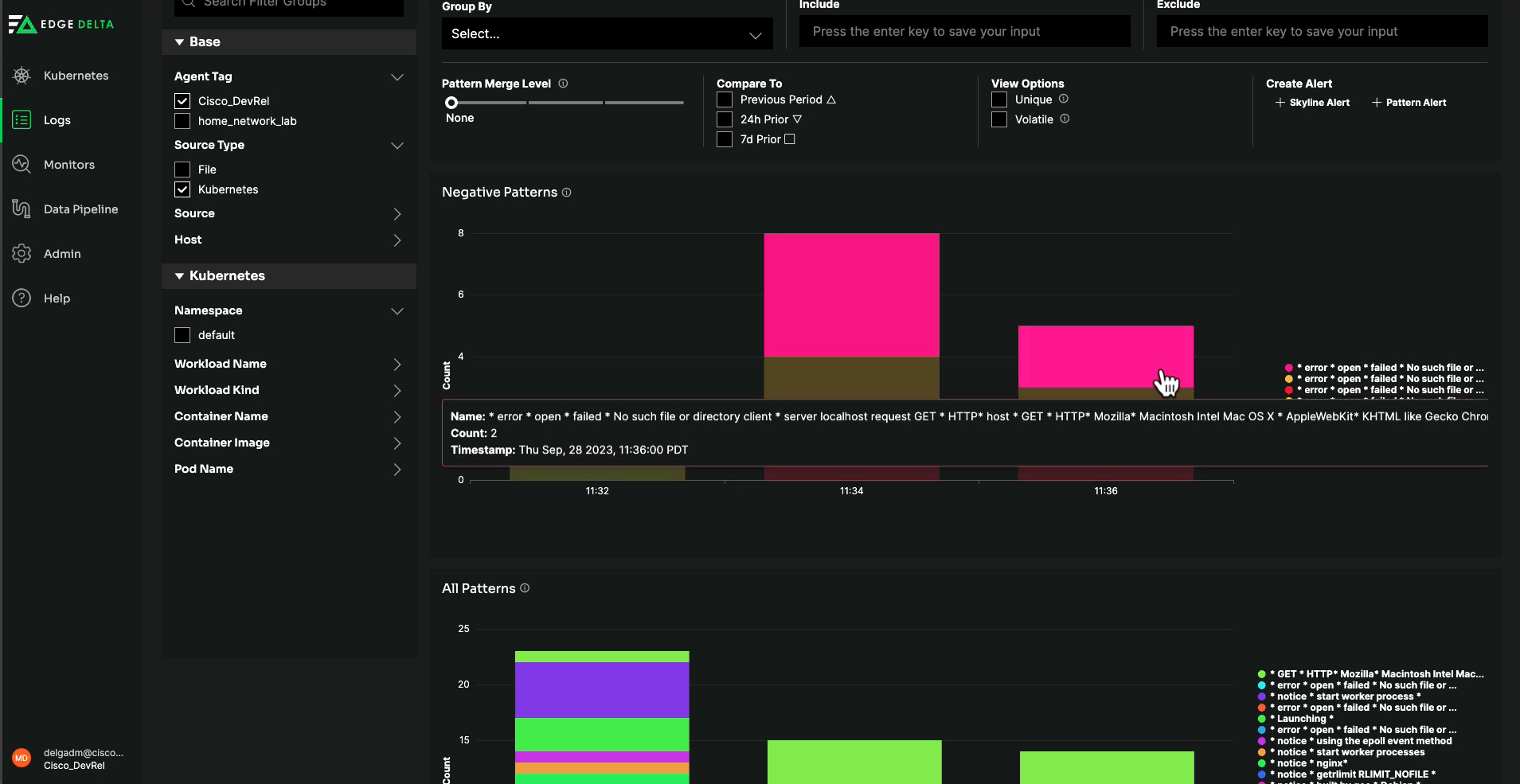1520x784 pixels.
Task: Click info icon beside Pattern Merge Level
Action: [x=563, y=84]
